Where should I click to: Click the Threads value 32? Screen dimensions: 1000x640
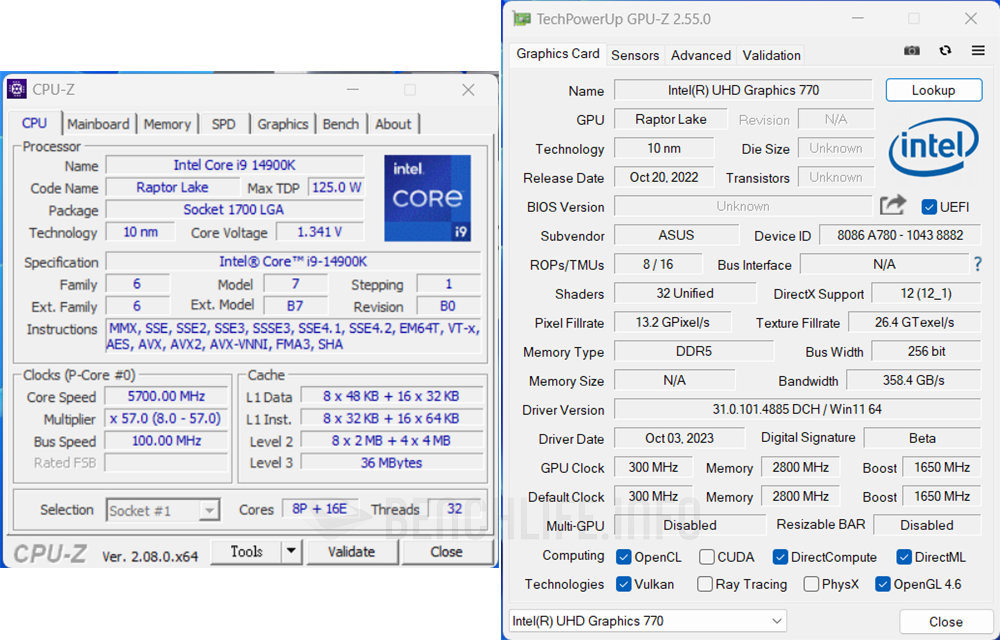(x=454, y=509)
